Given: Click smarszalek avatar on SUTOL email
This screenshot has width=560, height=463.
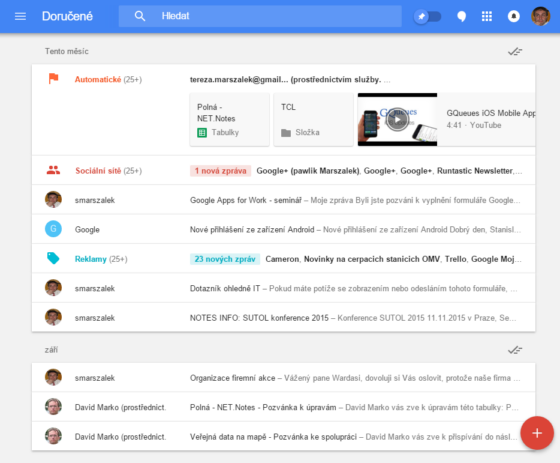Looking at the screenshot, I should coord(53,317).
